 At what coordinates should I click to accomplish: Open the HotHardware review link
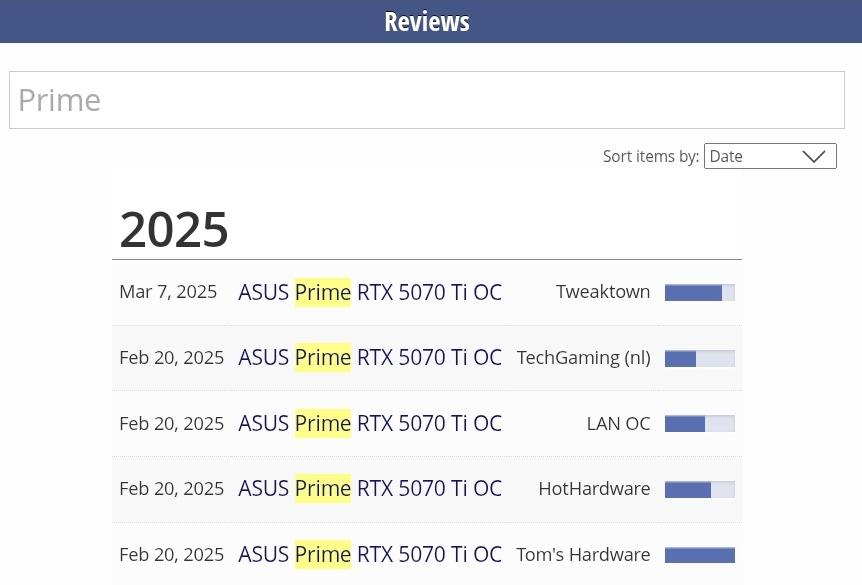(370, 488)
